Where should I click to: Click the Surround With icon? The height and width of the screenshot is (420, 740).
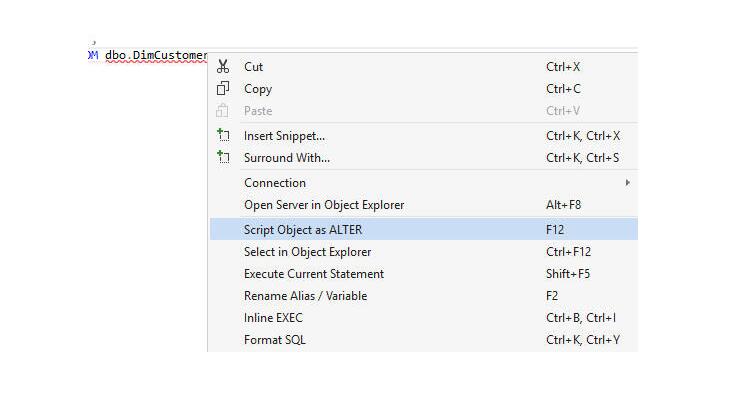coord(223,158)
